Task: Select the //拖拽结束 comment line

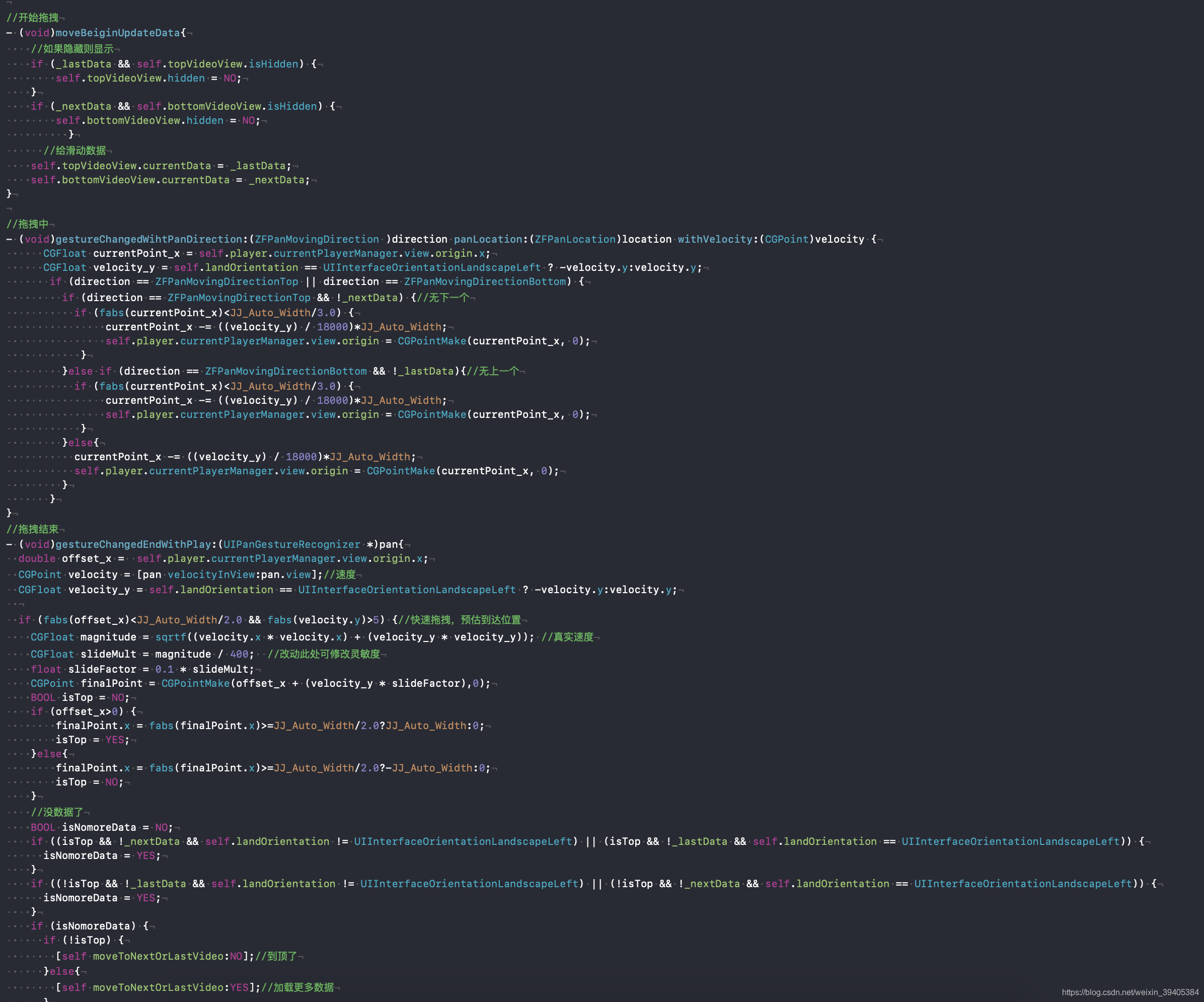Action: pyautogui.click(x=33, y=529)
